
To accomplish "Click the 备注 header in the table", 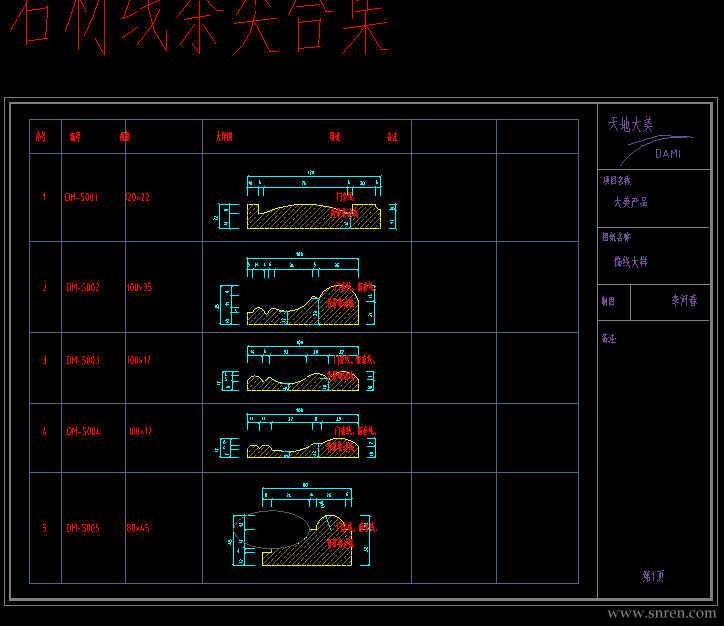I will [x=392, y=137].
